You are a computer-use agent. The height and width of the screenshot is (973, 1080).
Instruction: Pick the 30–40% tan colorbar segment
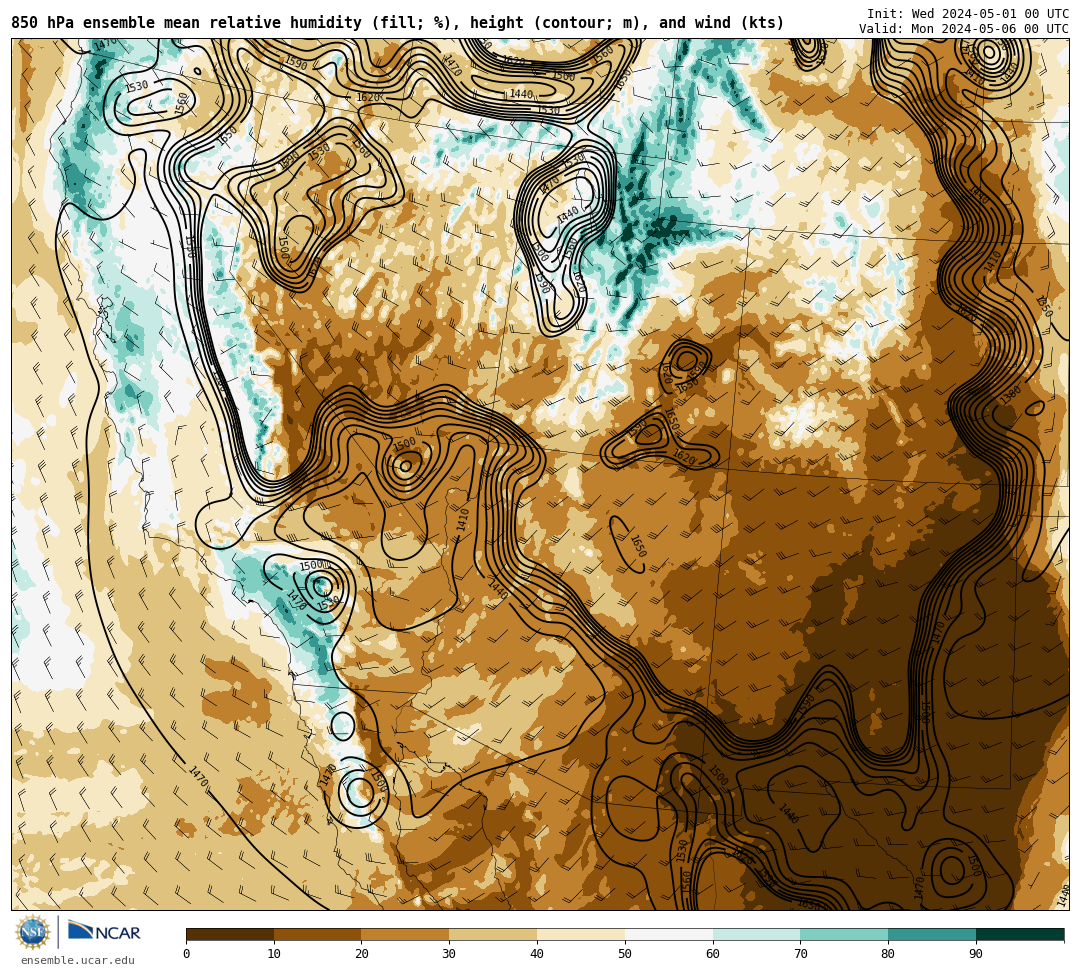pyautogui.click(x=493, y=934)
